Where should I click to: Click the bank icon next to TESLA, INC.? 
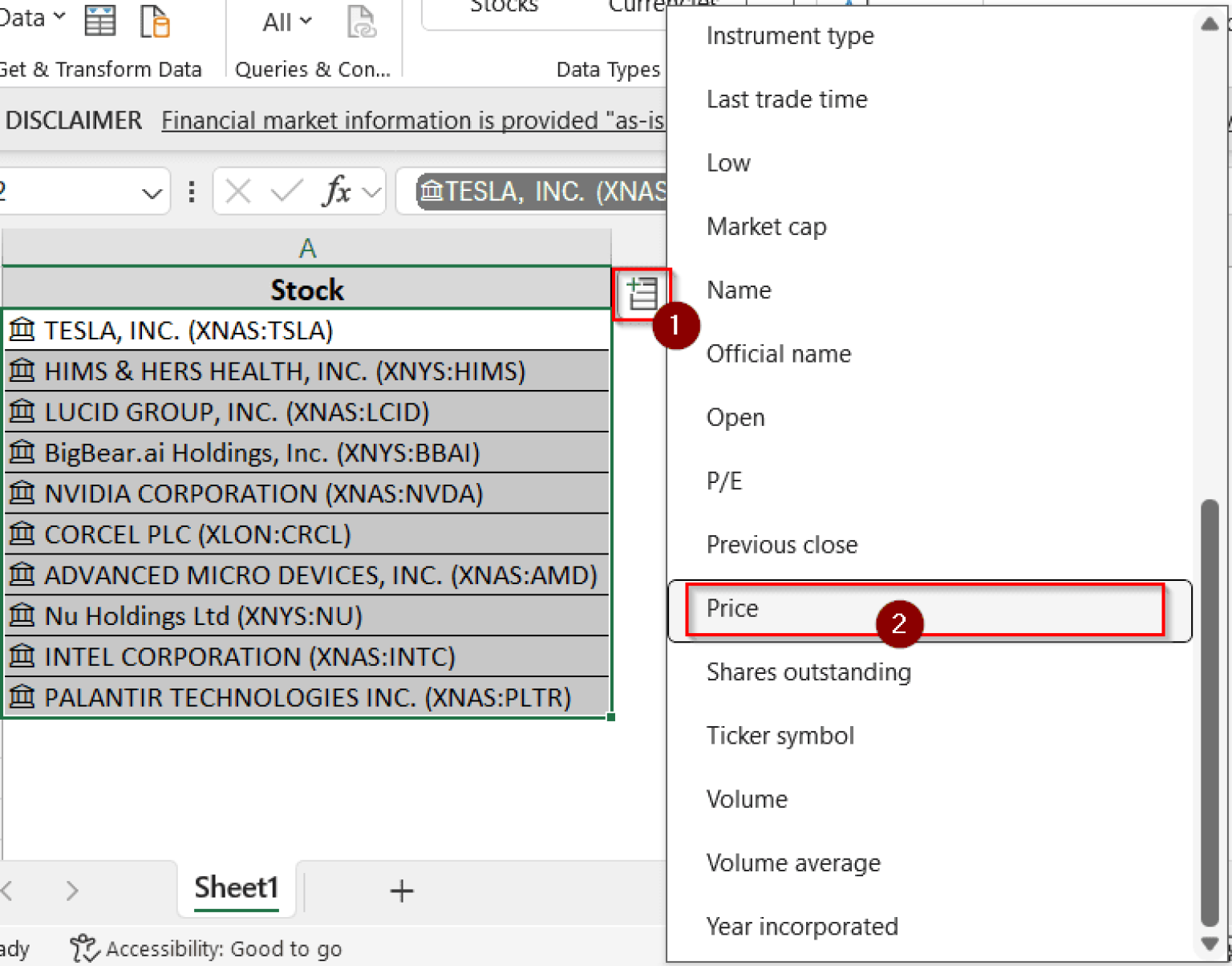tap(22, 329)
